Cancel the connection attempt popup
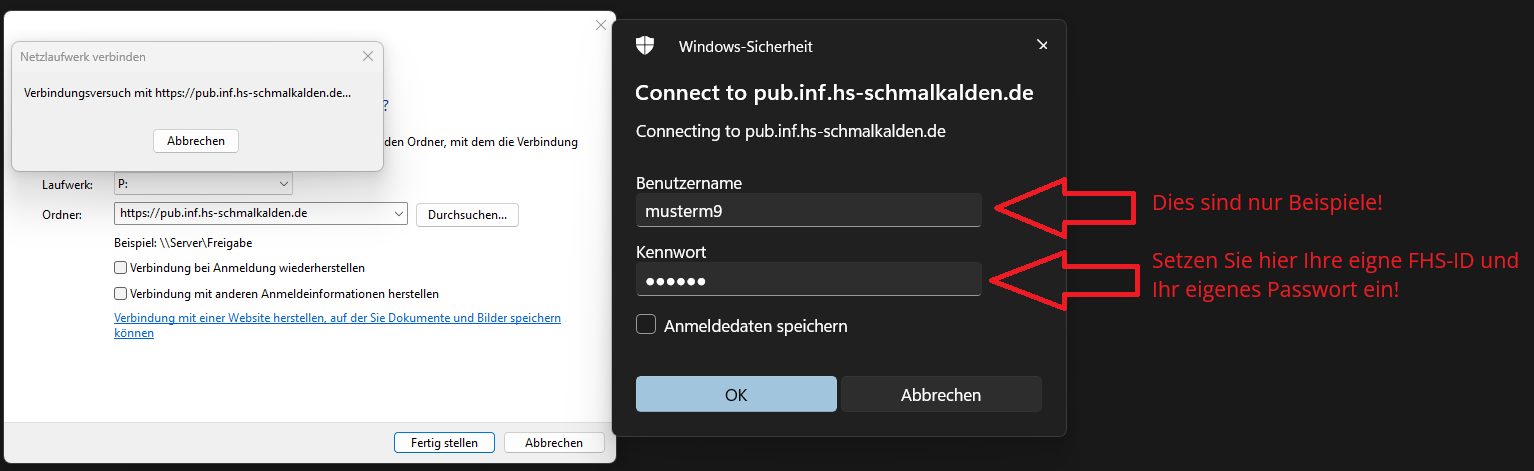 click(x=196, y=141)
